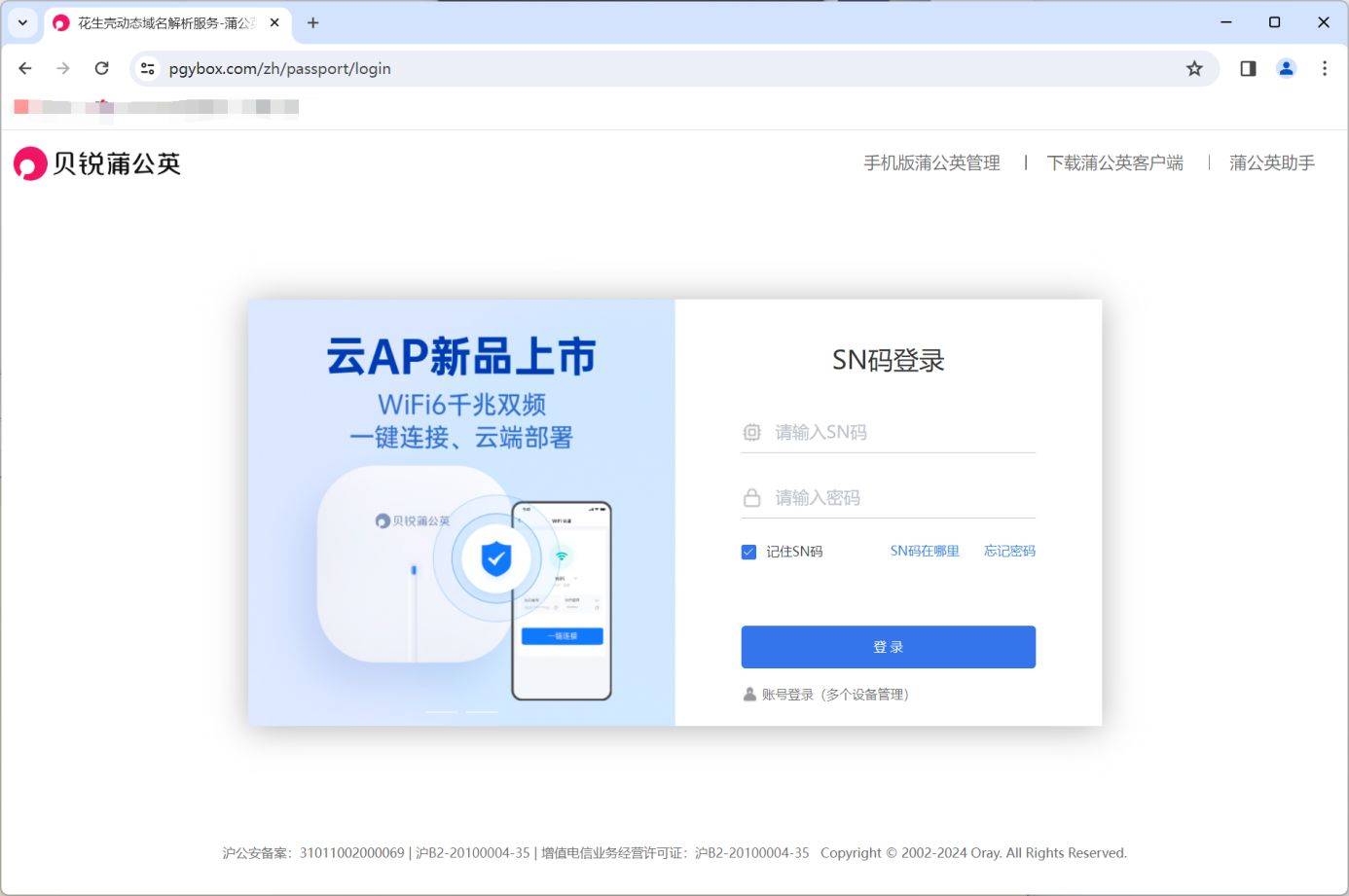This screenshot has height=896, width=1349.
Task: Click the chip icon beside the SN field
Action: point(751,432)
